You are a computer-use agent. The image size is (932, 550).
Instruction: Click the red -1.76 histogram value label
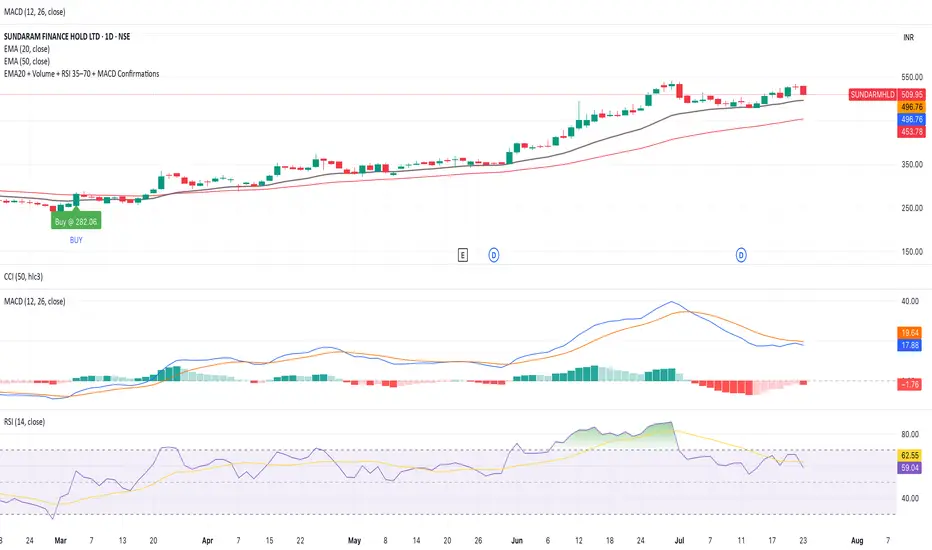pyautogui.click(x=909, y=384)
